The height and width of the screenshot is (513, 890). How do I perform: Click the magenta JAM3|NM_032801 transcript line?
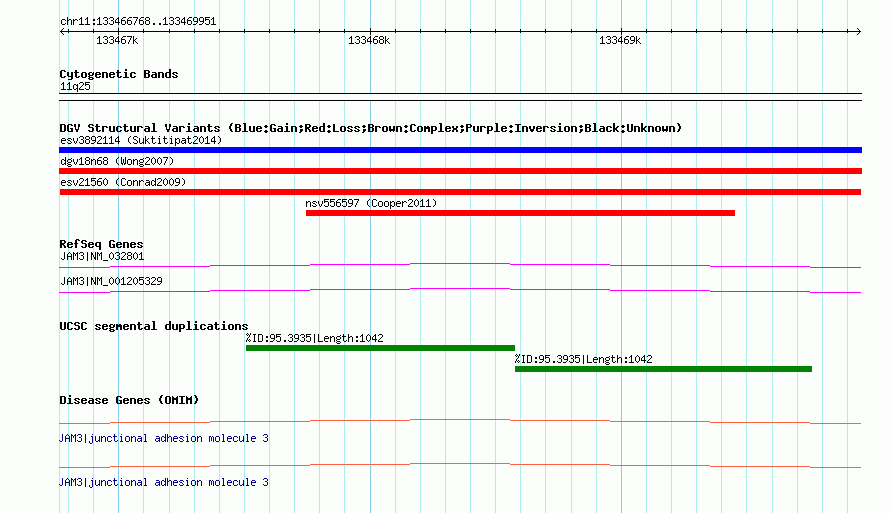click(x=460, y=265)
